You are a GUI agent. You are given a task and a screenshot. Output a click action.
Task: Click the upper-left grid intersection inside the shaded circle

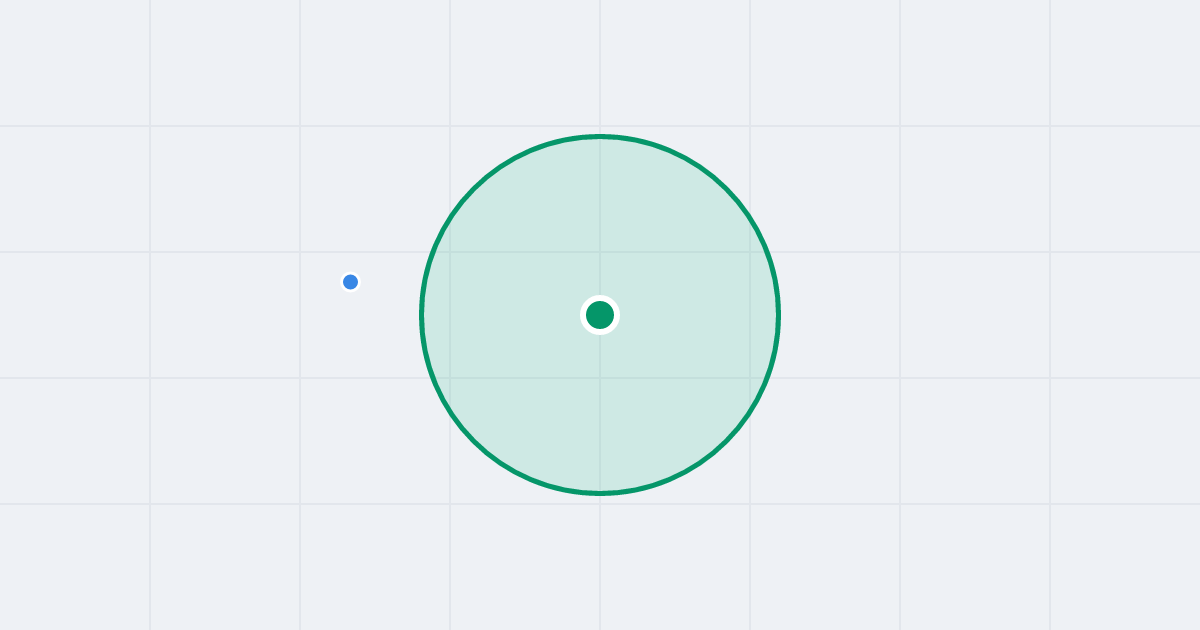tap(450, 252)
